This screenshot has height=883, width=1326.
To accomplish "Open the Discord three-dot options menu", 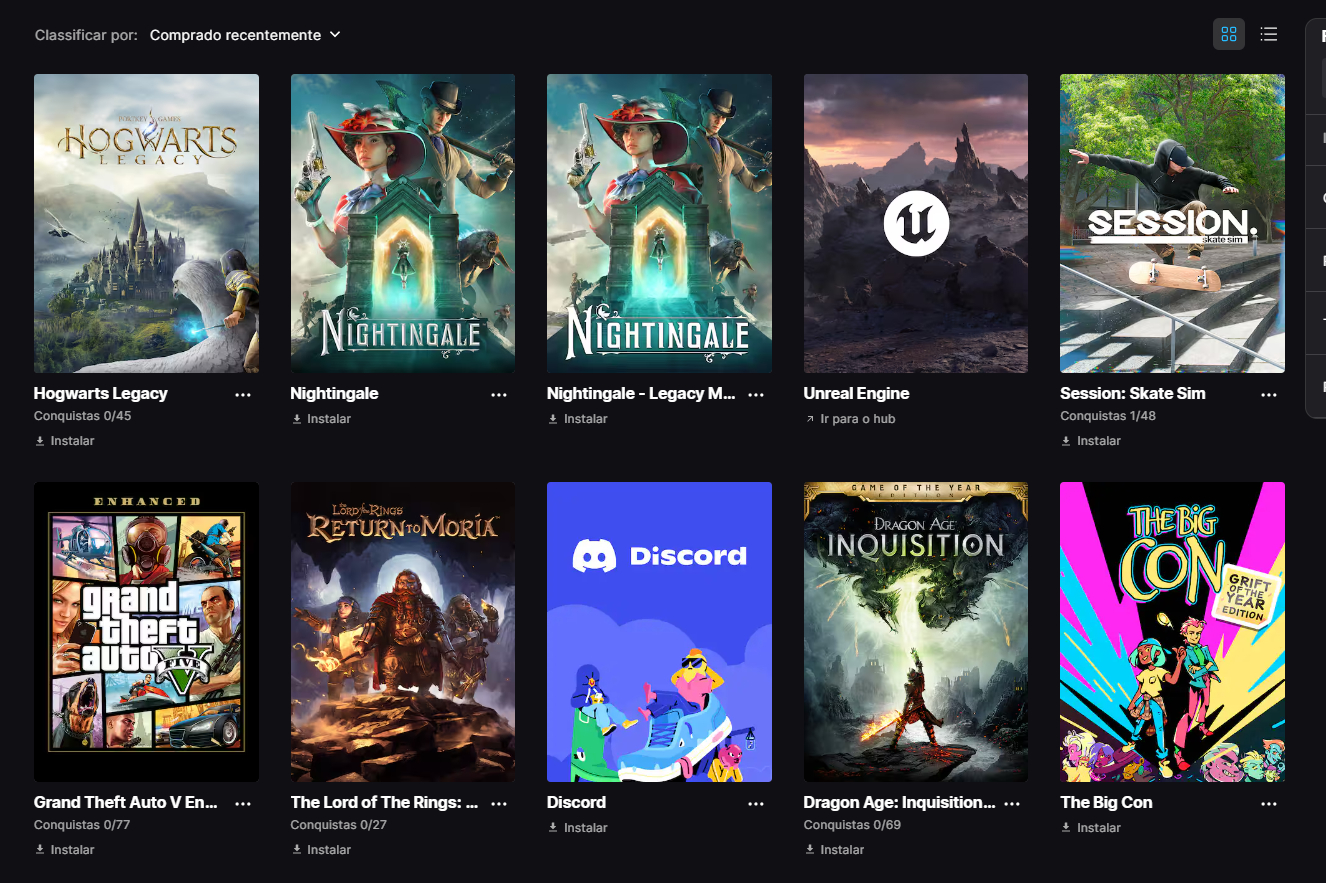I will click(756, 804).
